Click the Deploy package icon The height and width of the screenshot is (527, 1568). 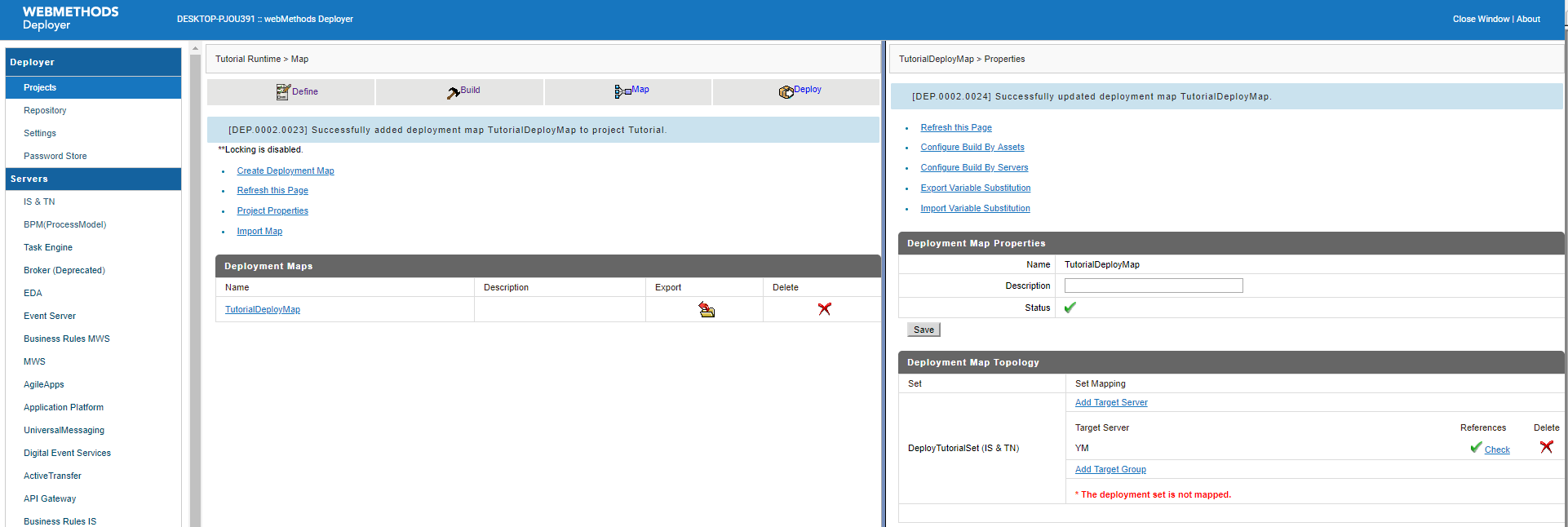coord(786,91)
